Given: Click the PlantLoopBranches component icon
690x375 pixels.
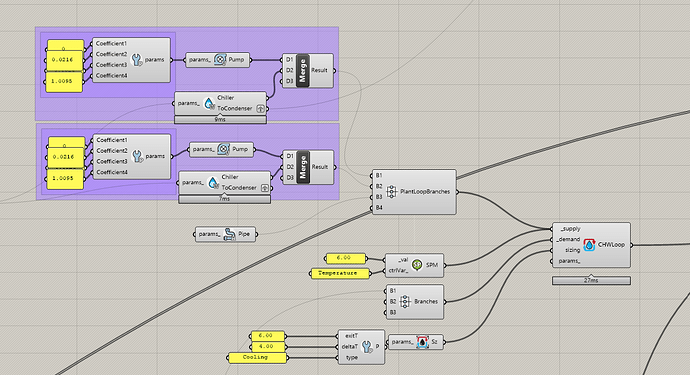Looking at the screenshot, I should pos(391,192).
